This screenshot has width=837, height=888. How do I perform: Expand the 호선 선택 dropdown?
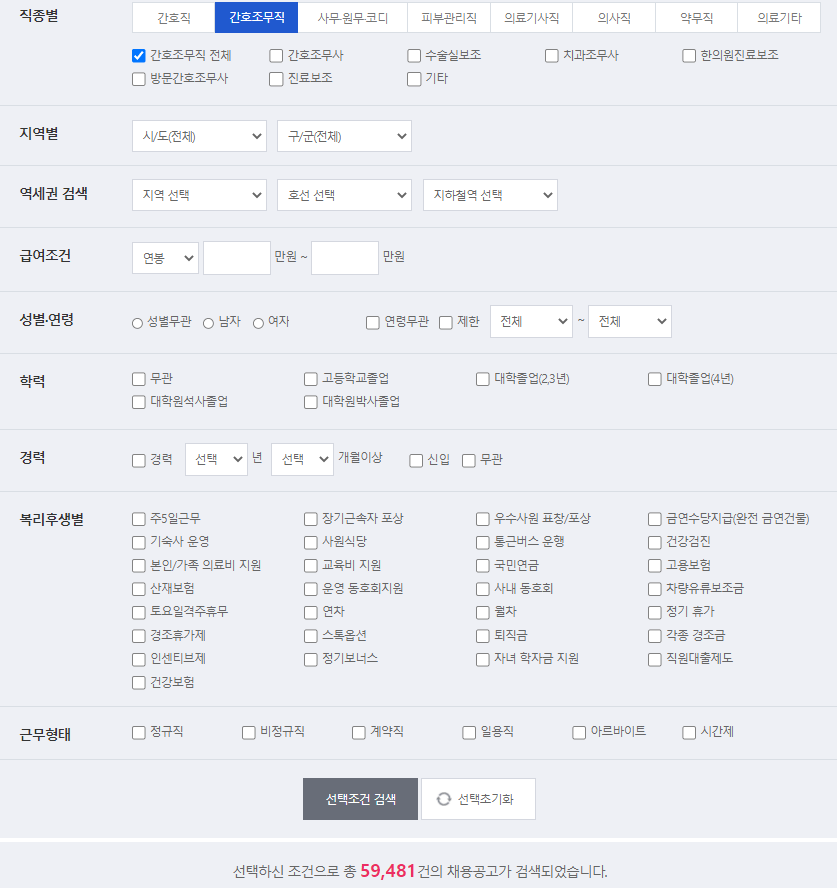tap(344, 195)
